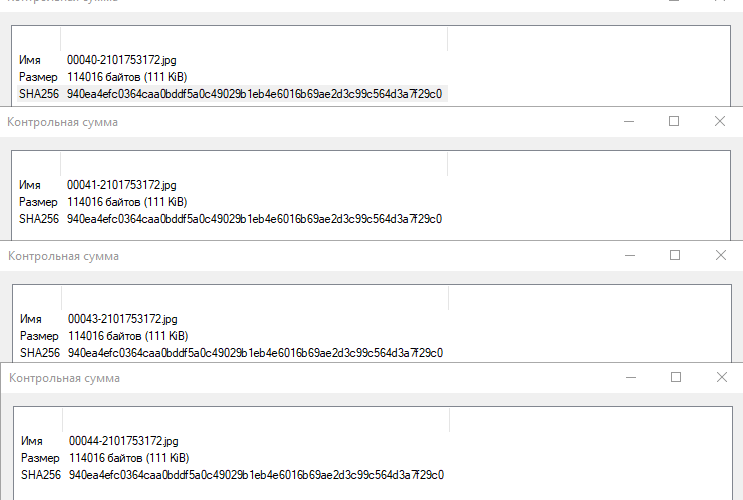Close the checksum window for 00044-2101753172.jpg
This screenshot has height=500, width=743.
(x=722, y=377)
